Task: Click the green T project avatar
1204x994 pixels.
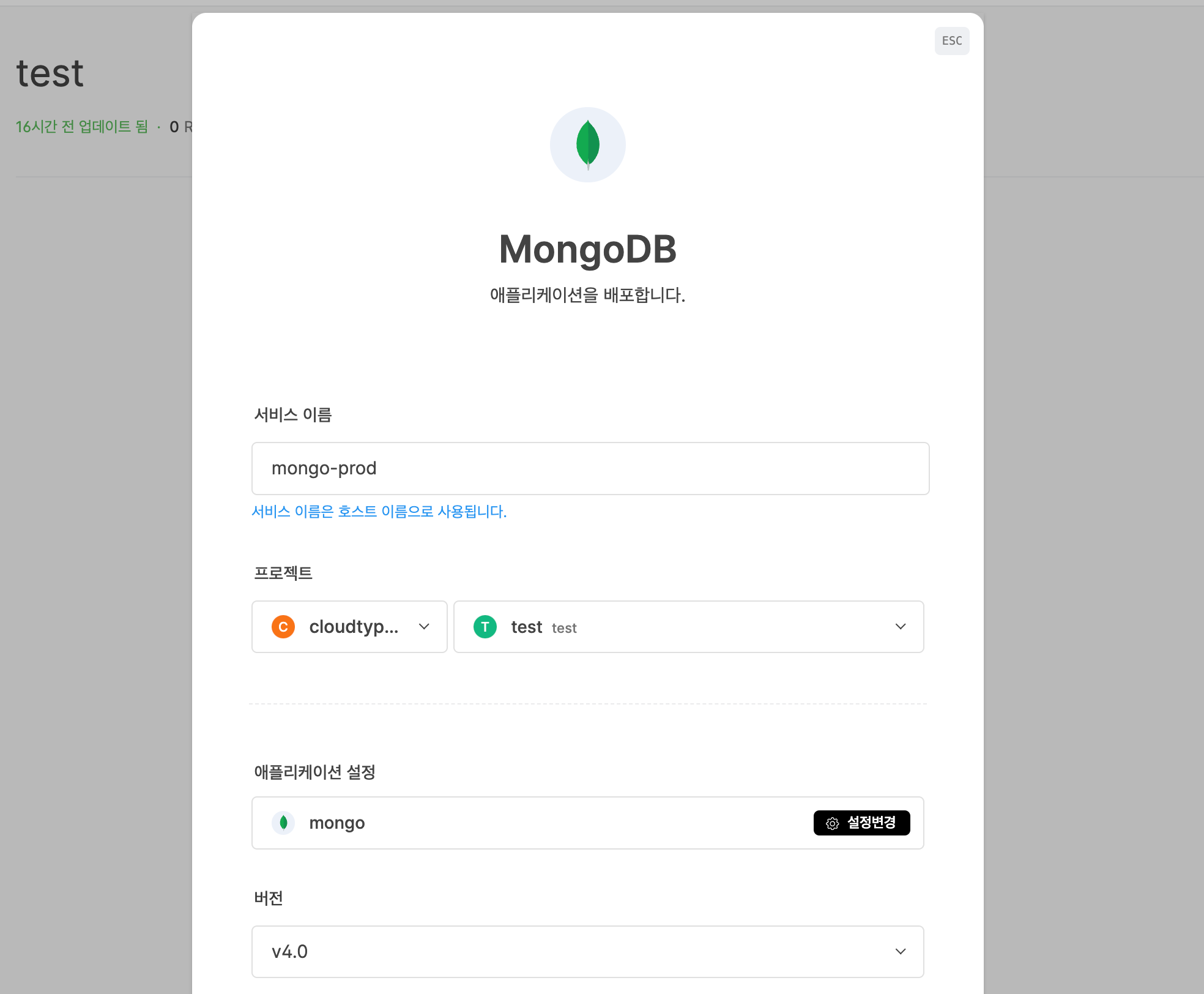Action: tap(485, 627)
